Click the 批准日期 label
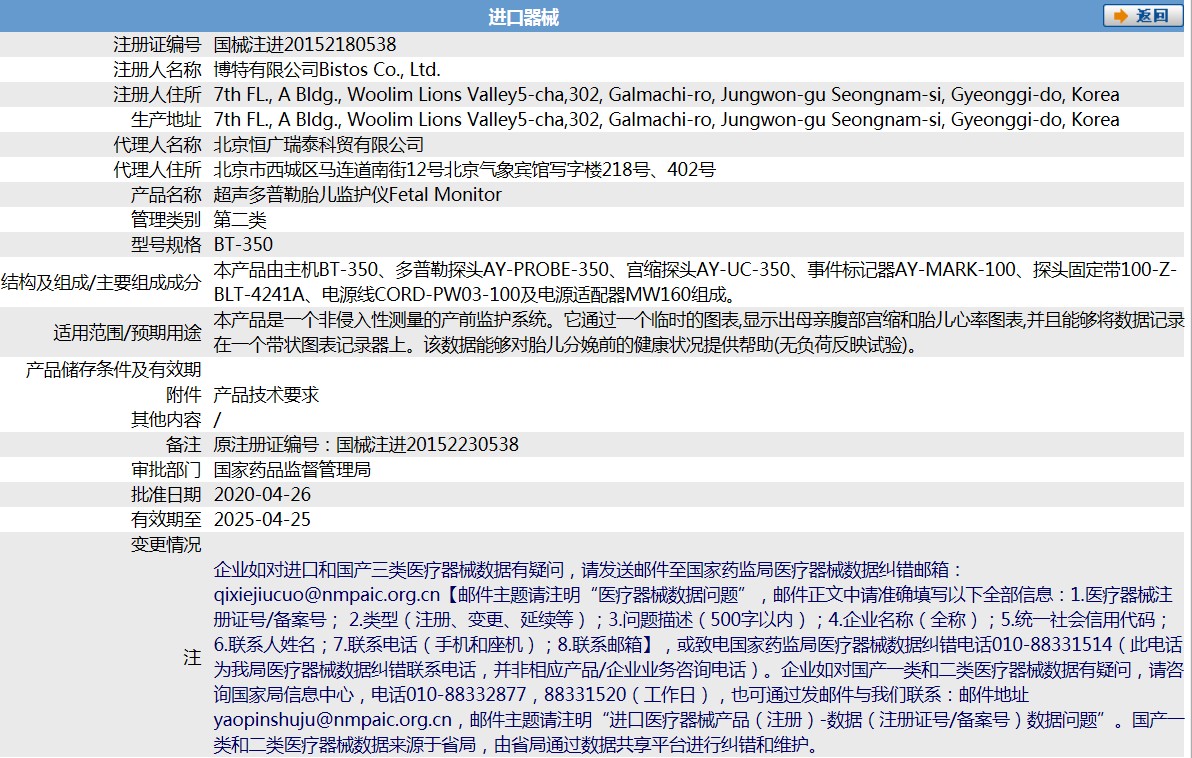This screenshot has height=758, width=1192. pos(166,495)
